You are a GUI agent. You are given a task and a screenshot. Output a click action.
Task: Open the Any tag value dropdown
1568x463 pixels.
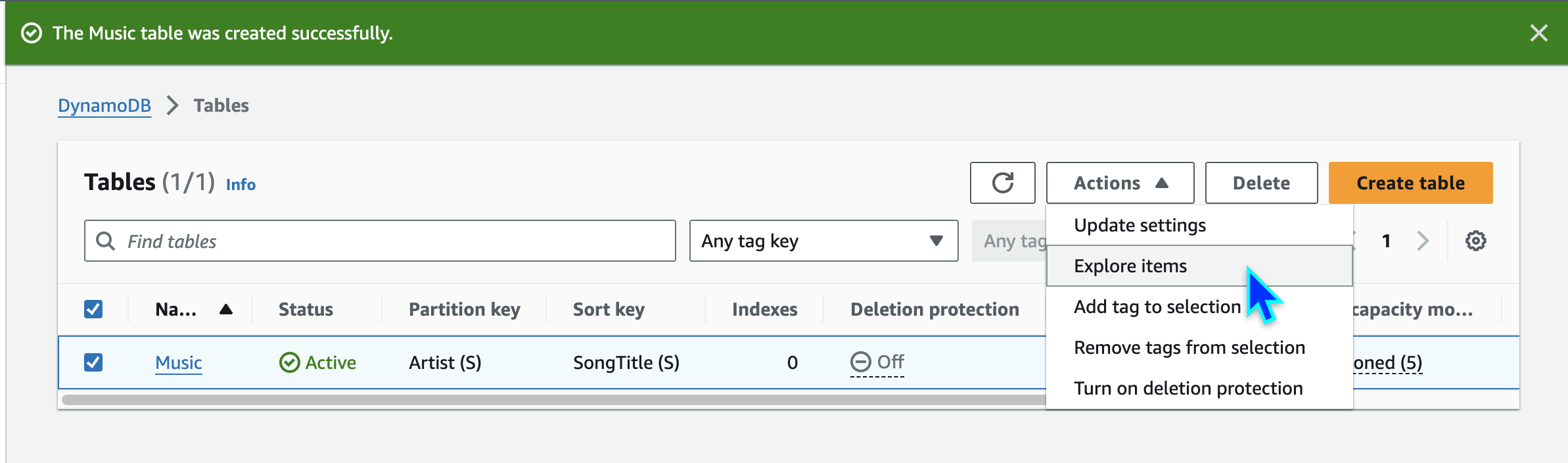click(x=1009, y=241)
